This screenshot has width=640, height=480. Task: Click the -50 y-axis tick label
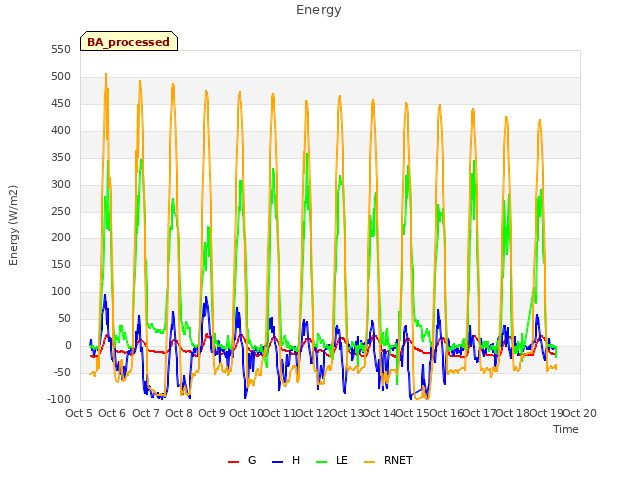(x=62, y=372)
